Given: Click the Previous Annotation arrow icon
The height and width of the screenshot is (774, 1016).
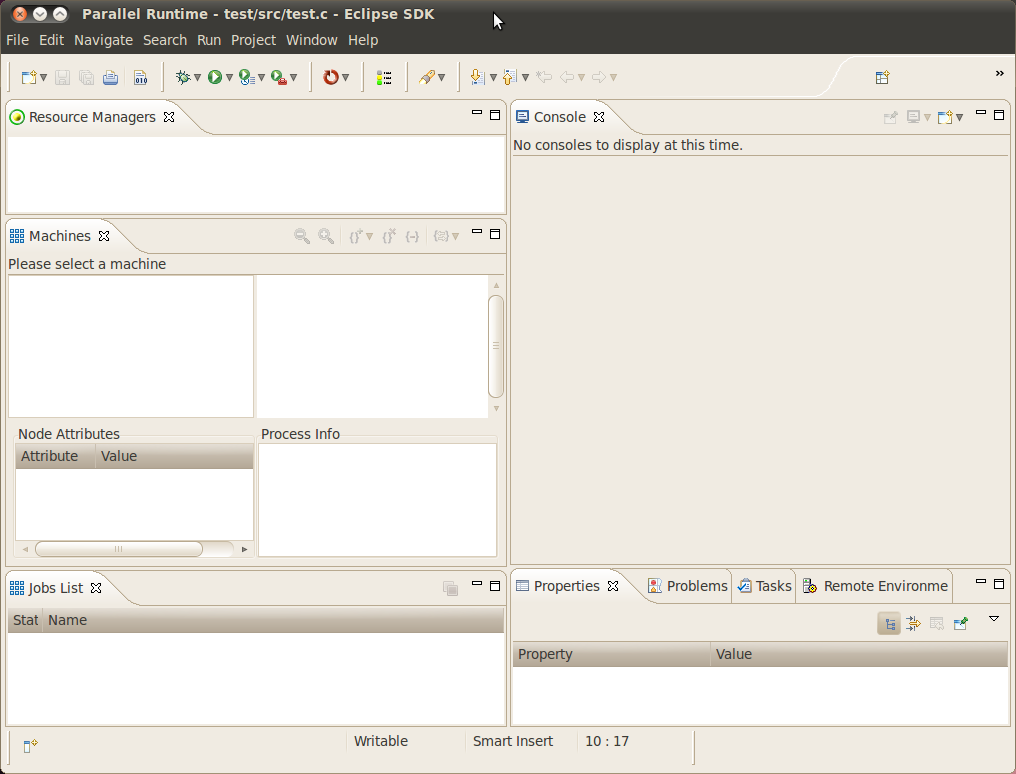Looking at the screenshot, I should 510,78.
